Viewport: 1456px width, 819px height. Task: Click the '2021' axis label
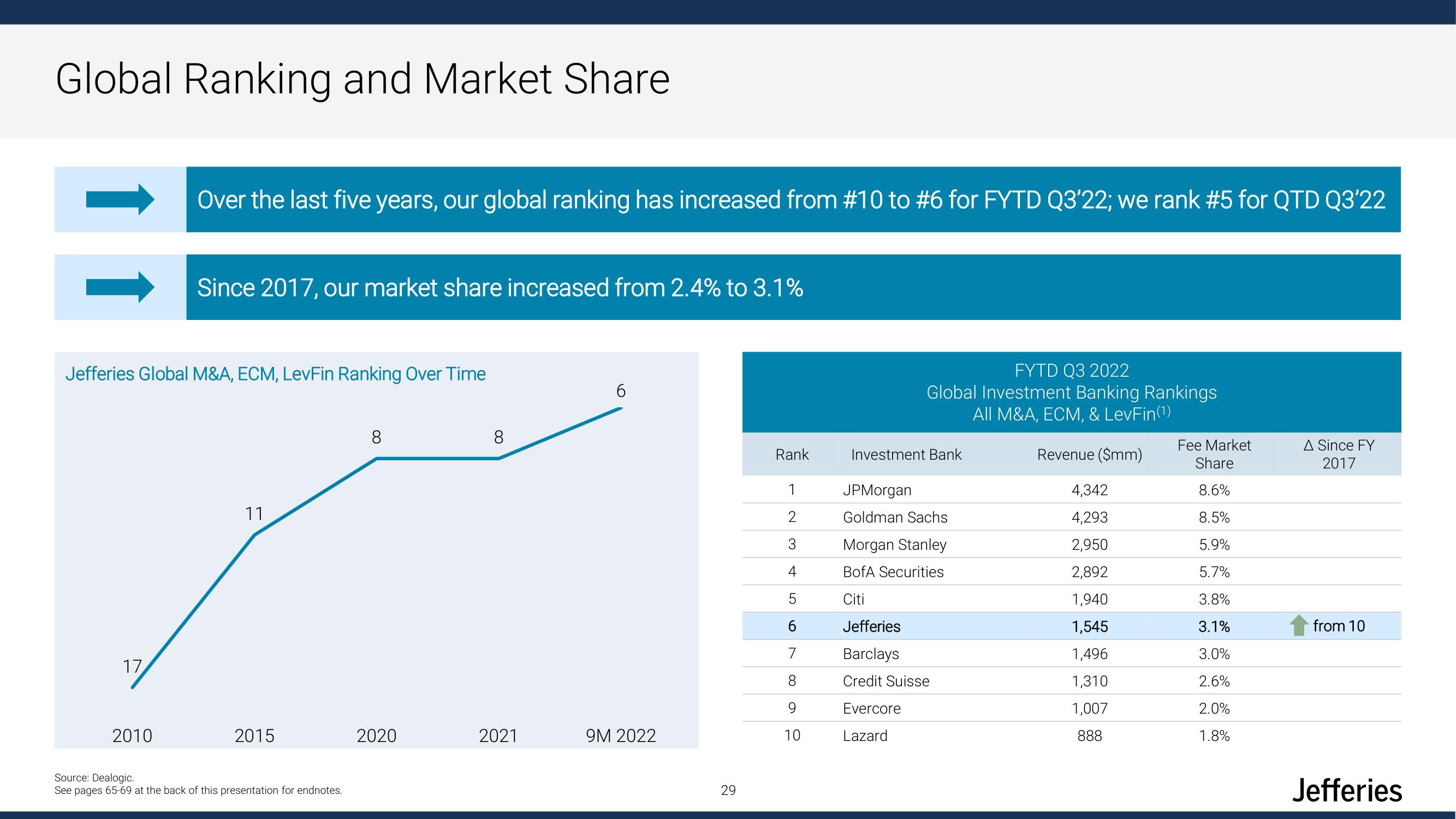click(x=498, y=735)
